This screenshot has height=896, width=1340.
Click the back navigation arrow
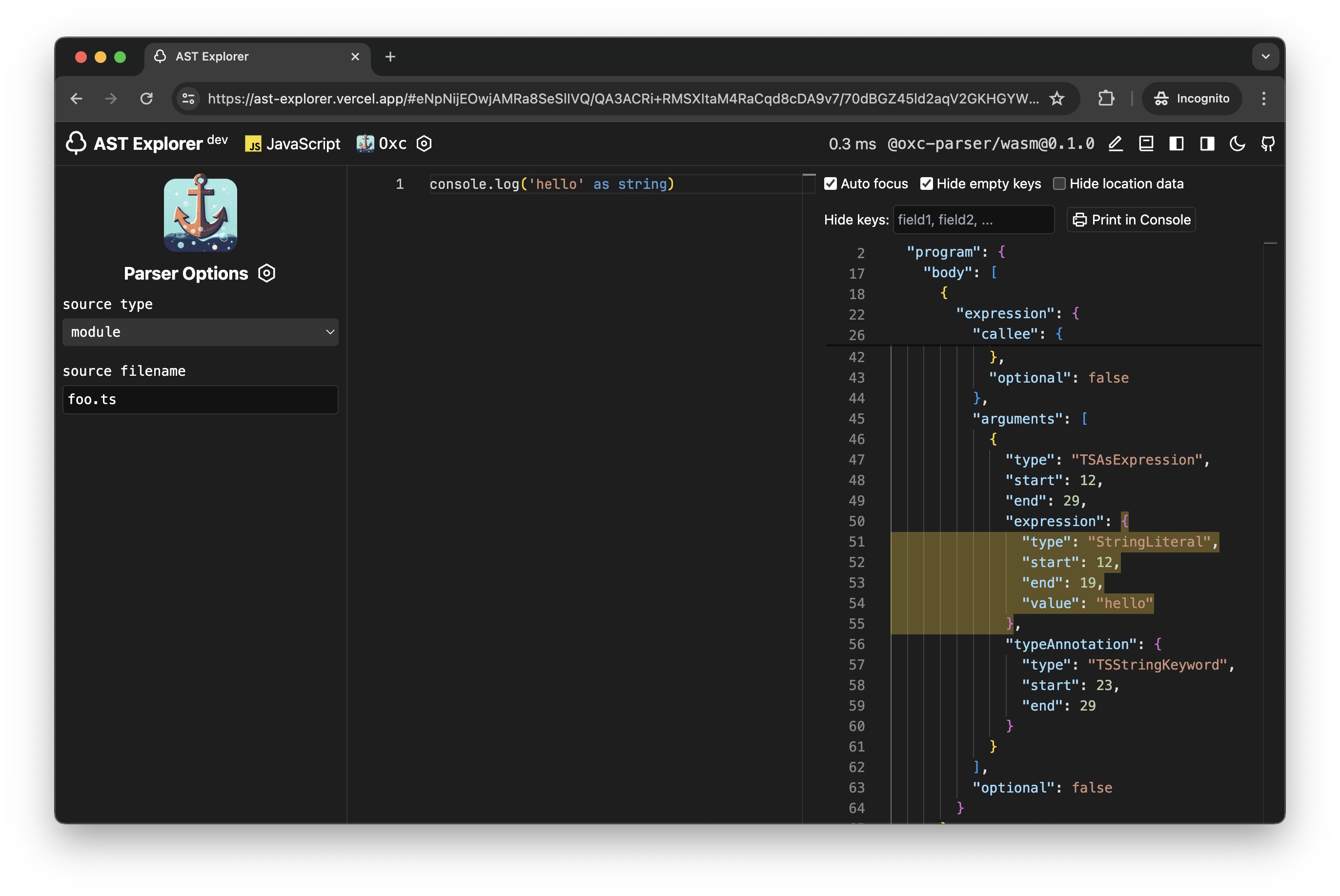(77, 98)
